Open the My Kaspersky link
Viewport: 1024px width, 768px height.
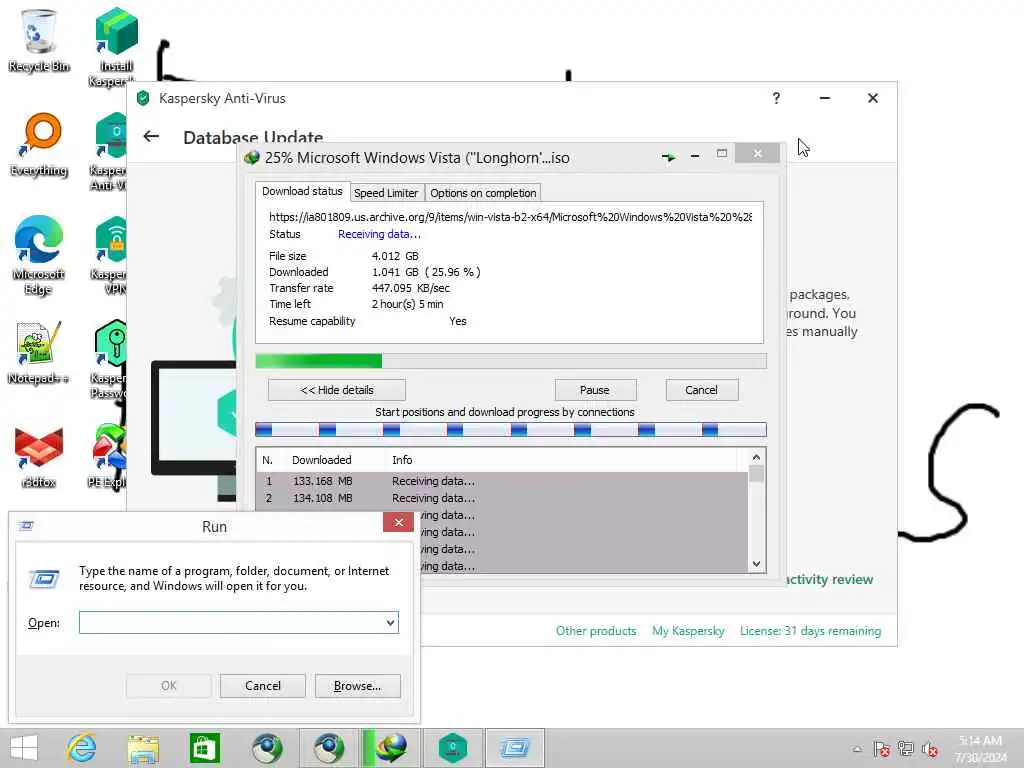pyautogui.click(x=688, y=631)
